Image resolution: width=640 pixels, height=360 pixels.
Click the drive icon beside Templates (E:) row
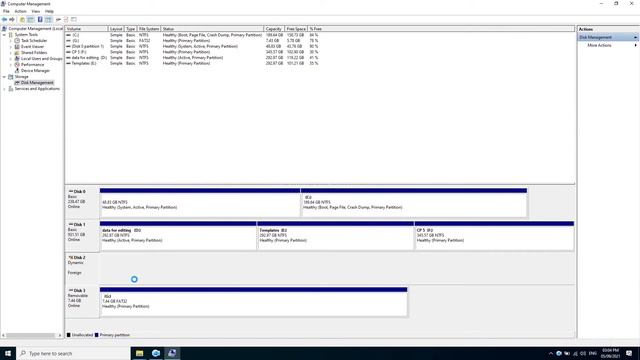[x=68, y=63]
